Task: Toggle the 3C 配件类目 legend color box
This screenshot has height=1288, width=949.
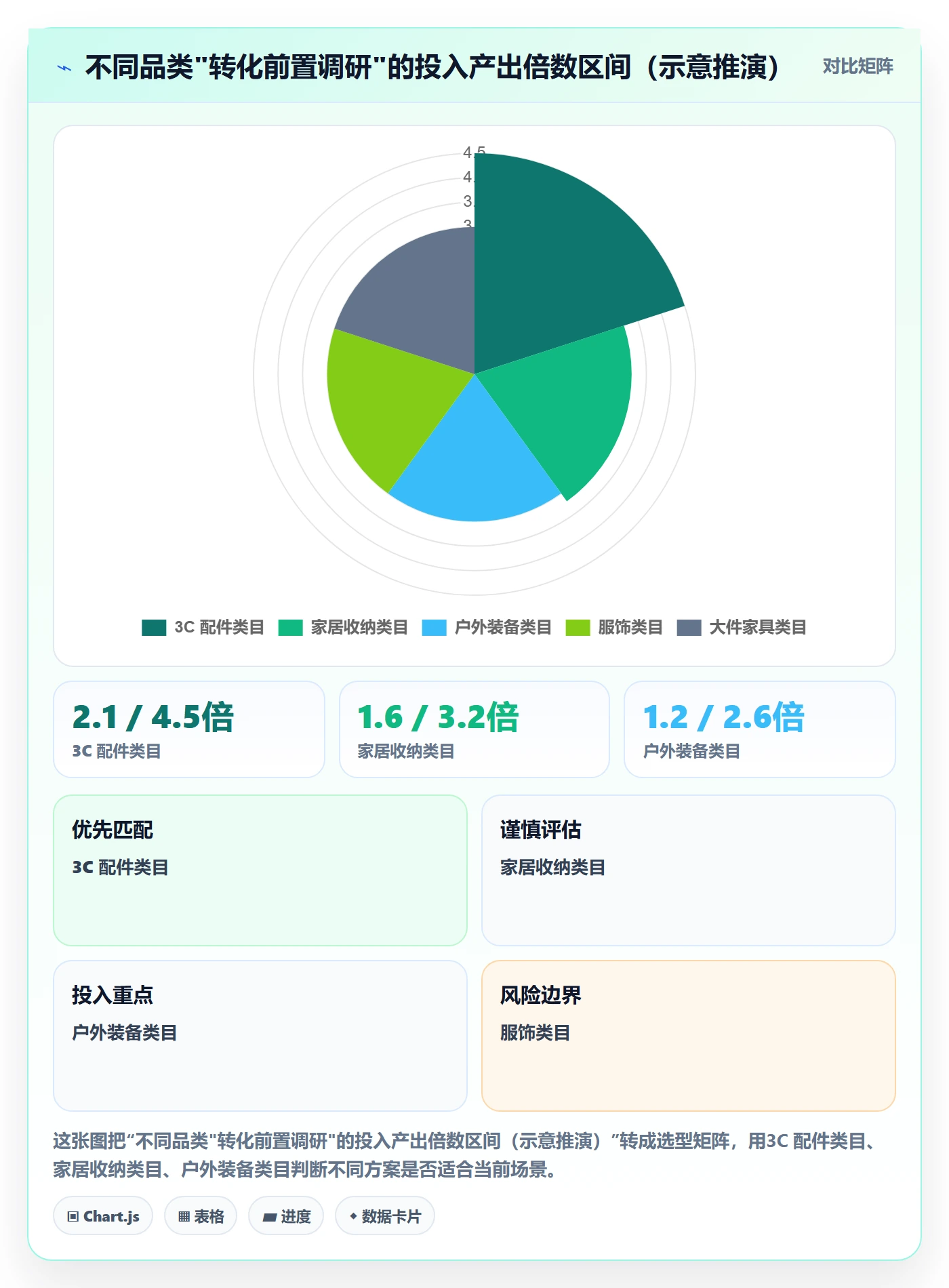Action: pos(154,628)
